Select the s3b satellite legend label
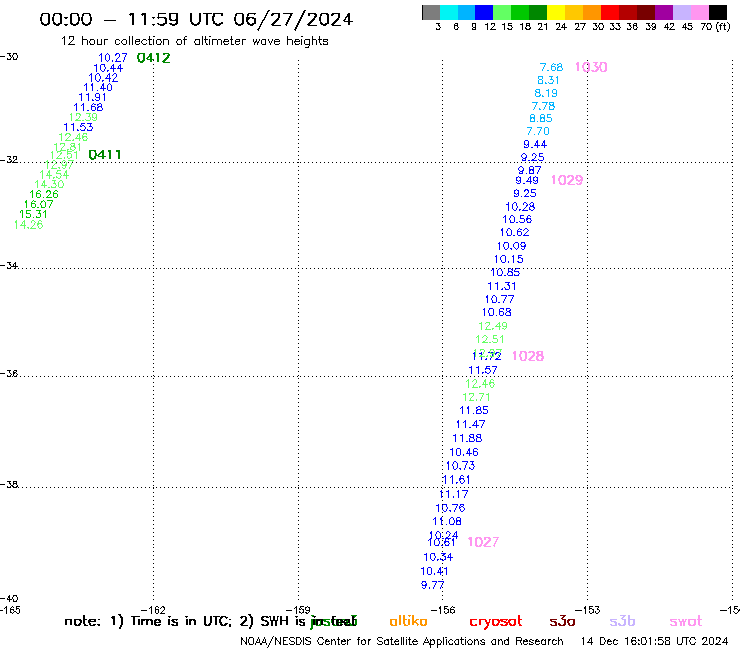The image size is (740, 650). click(x=622, y=621)
